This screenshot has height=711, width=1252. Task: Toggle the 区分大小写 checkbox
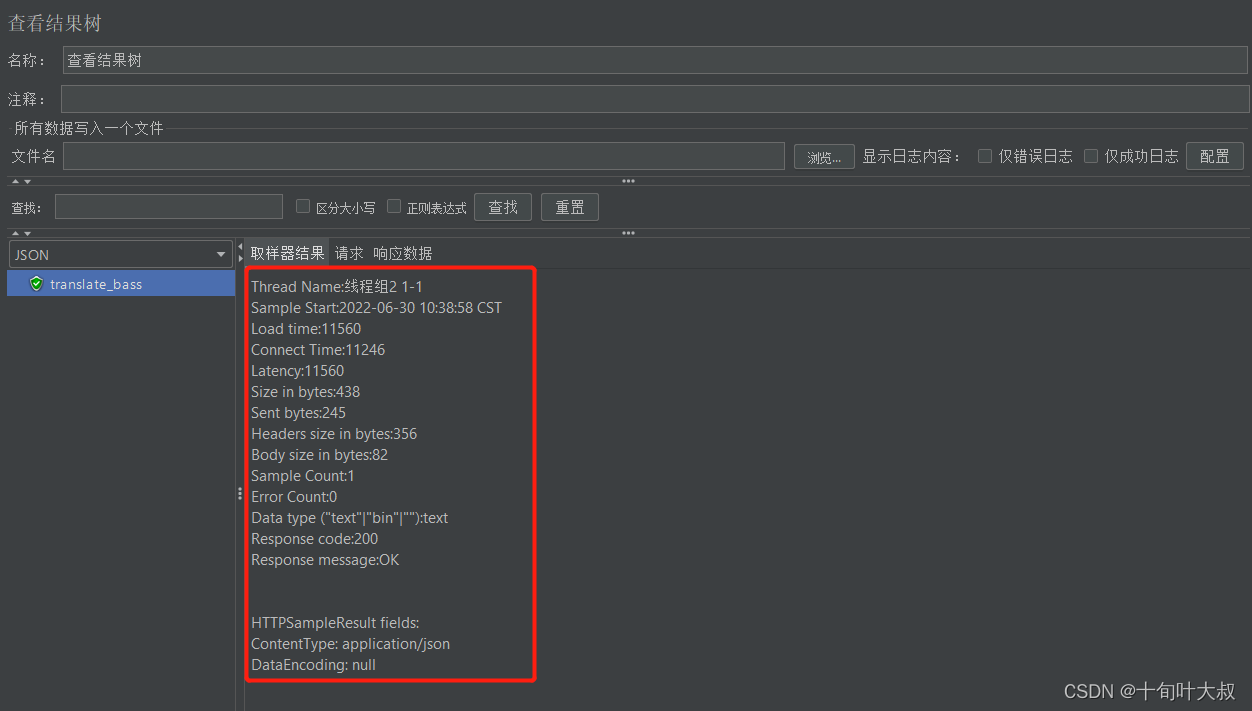(303, 207)
